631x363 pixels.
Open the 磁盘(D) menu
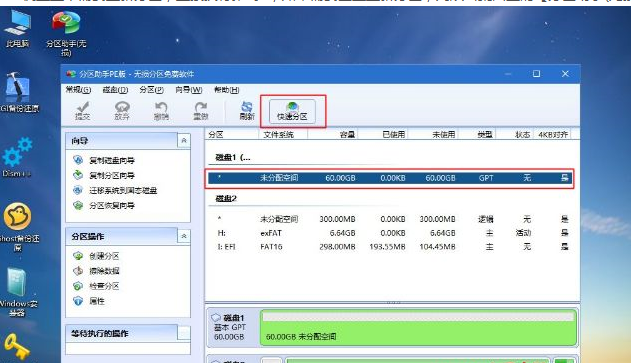pyautogui.click(x=115, y=90)
